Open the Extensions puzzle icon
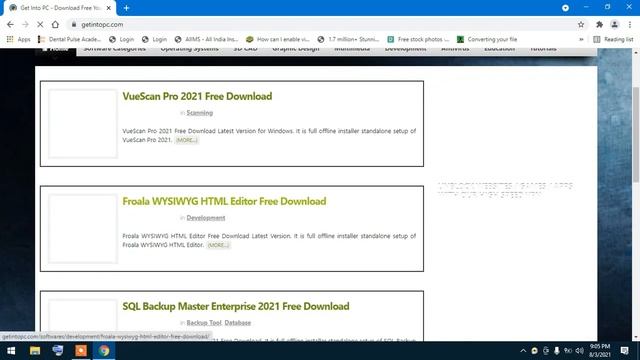This screenshot has height=360, width=640. coord(599,24)
